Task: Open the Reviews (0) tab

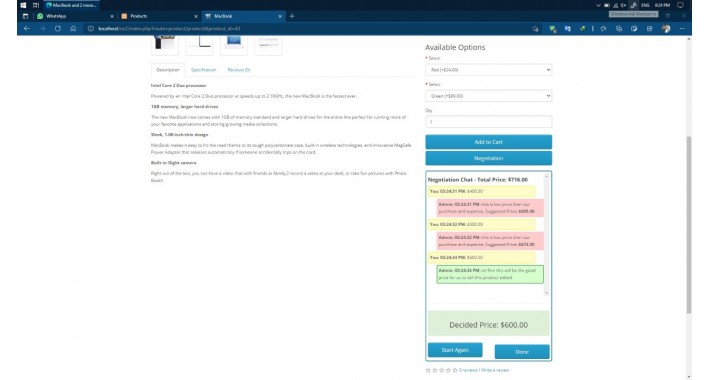Action: click(x=239, y=70)
